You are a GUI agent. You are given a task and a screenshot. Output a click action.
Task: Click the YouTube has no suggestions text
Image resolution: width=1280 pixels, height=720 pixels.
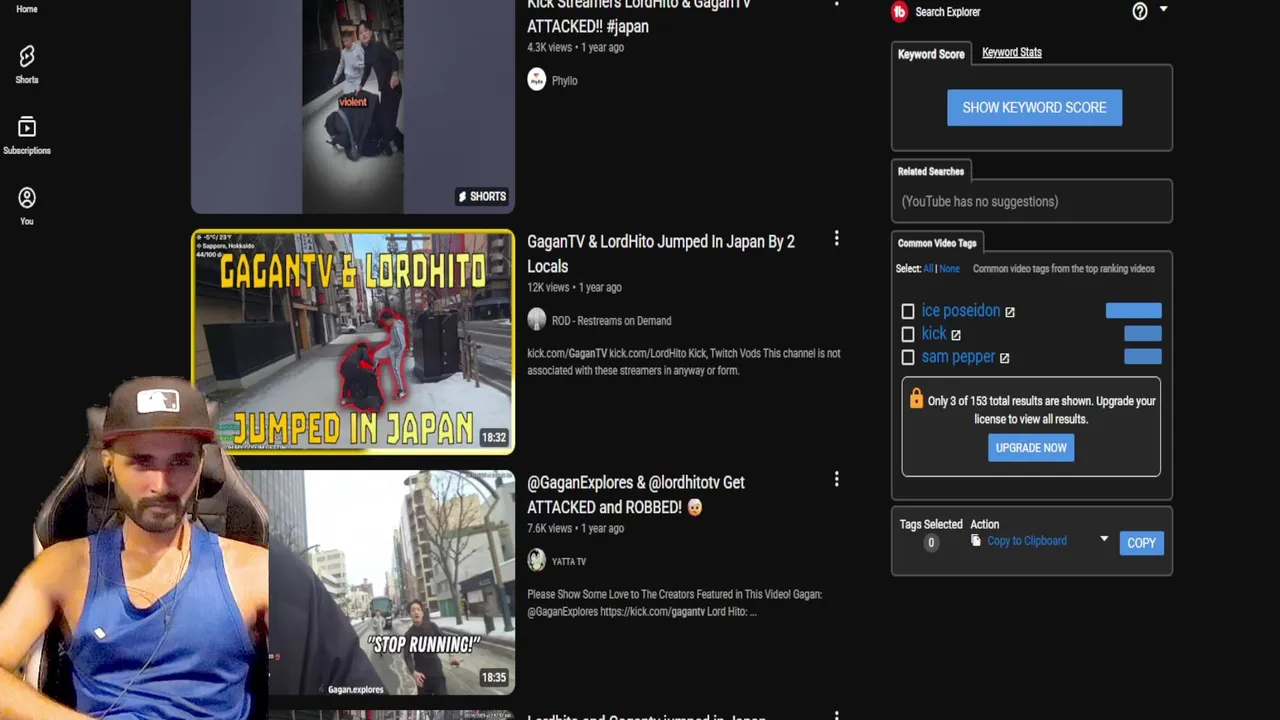pyautogui.click(x=979, y=202)
